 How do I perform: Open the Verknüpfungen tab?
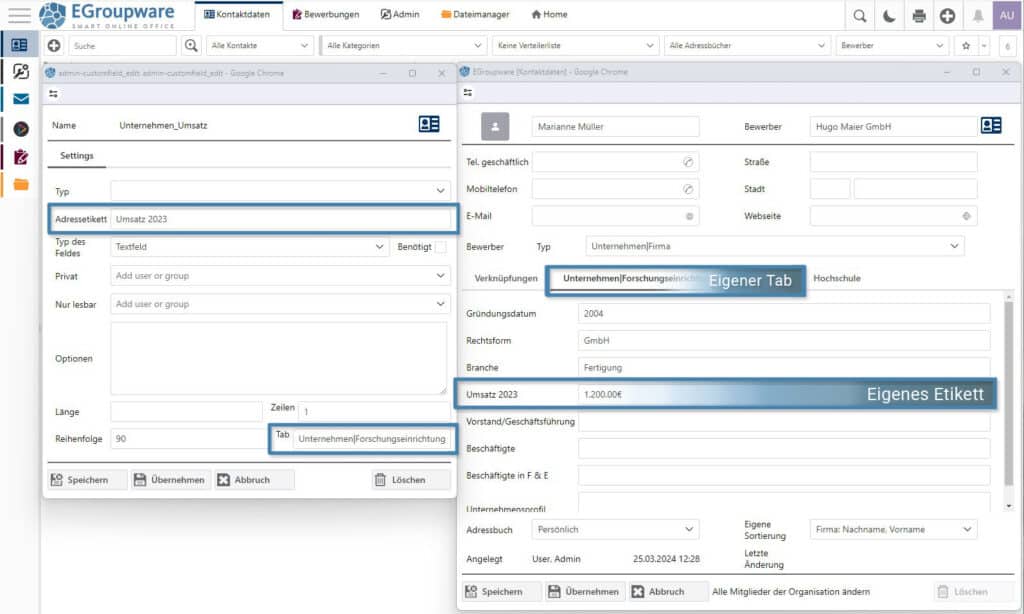click(506, 278)
